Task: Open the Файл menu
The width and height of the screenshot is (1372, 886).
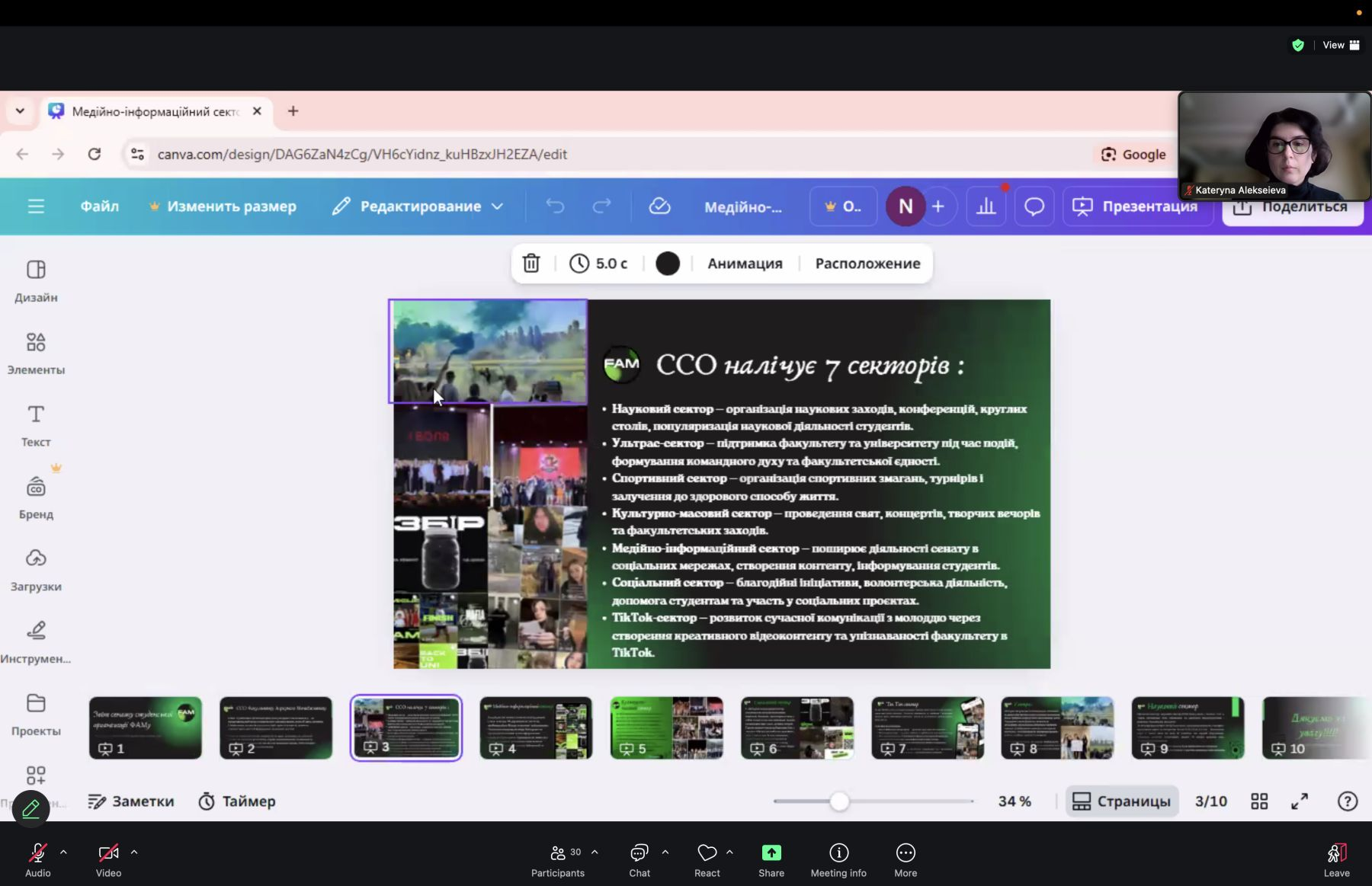Action: pyautogui.click(x=100, y=206)
